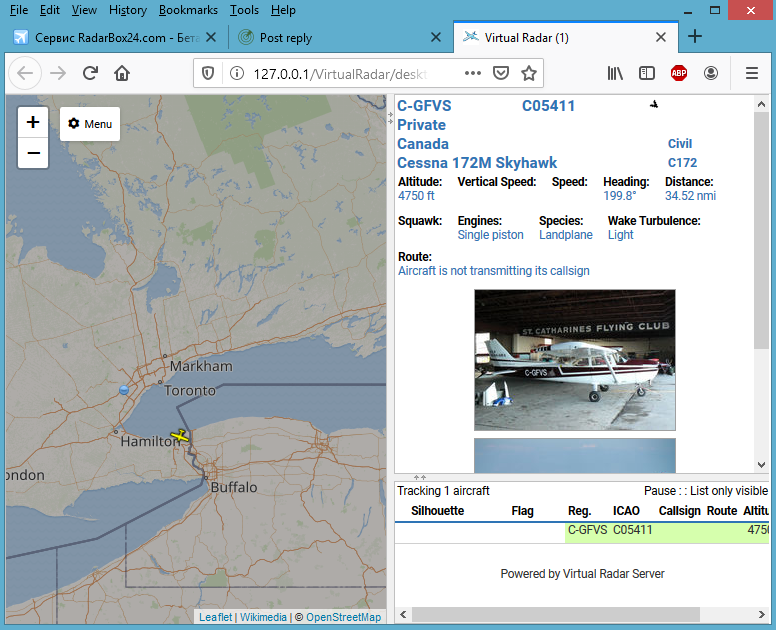
Task: Open a new browser tab
Action: pyautogui.click(x=695, y=36)
